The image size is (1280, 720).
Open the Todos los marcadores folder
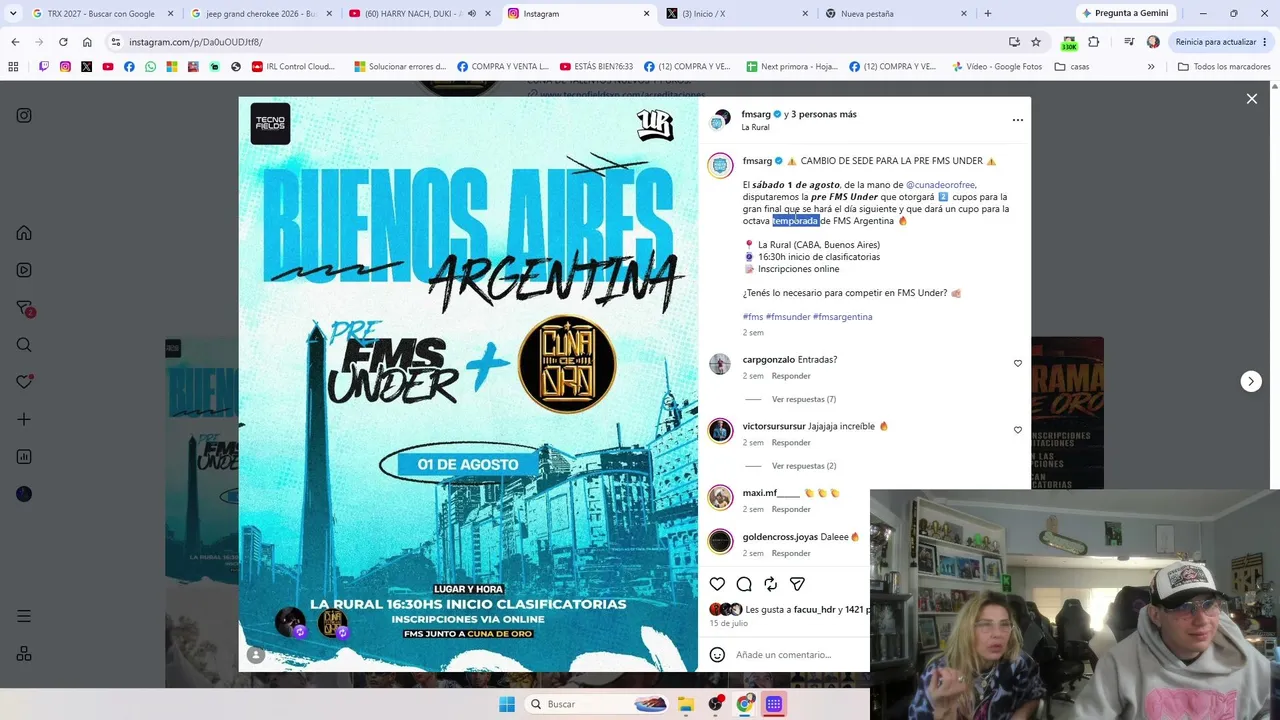(x=1224, y=67)
